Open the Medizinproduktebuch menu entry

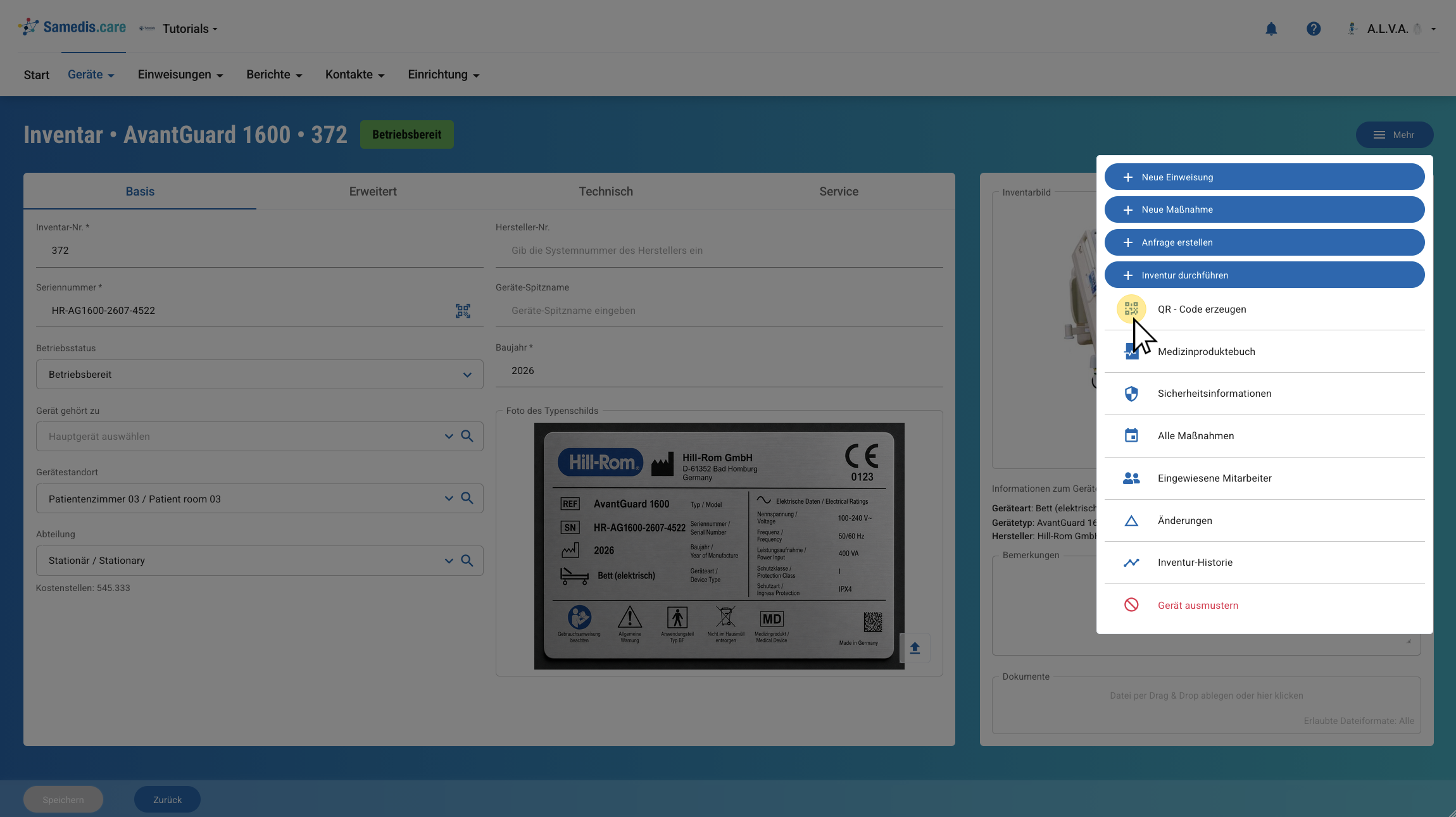(1265, 352)
